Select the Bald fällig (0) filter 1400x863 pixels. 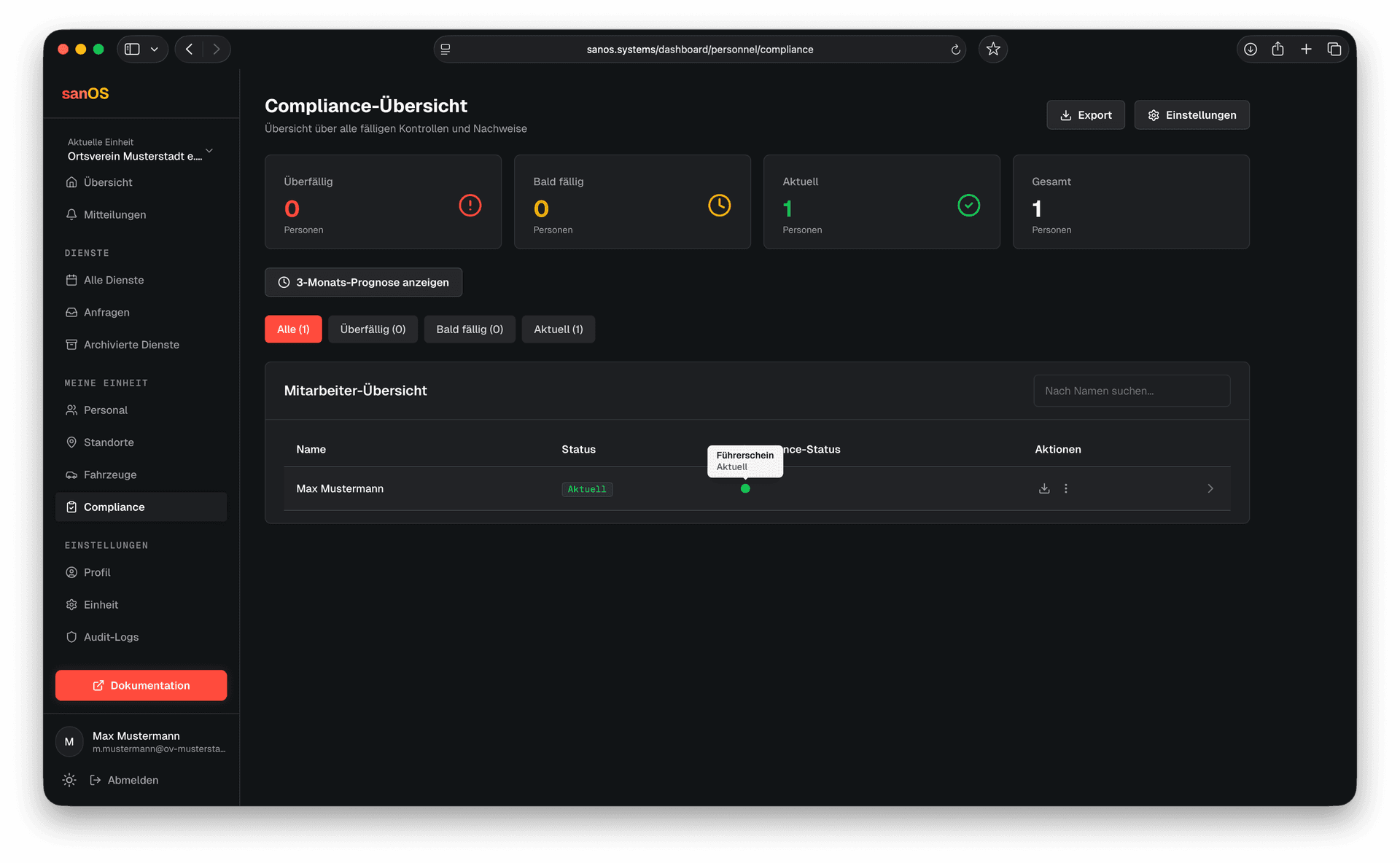point(470,329)
